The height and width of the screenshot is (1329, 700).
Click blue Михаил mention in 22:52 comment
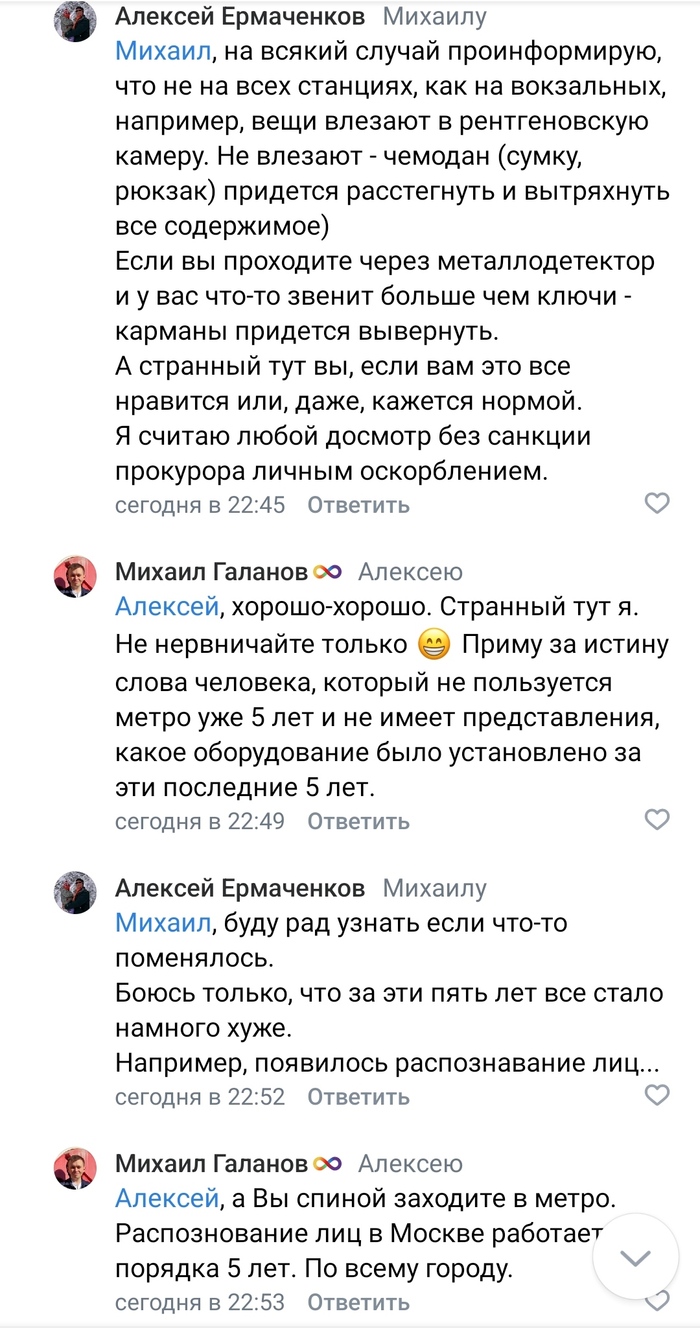[163, 922]
